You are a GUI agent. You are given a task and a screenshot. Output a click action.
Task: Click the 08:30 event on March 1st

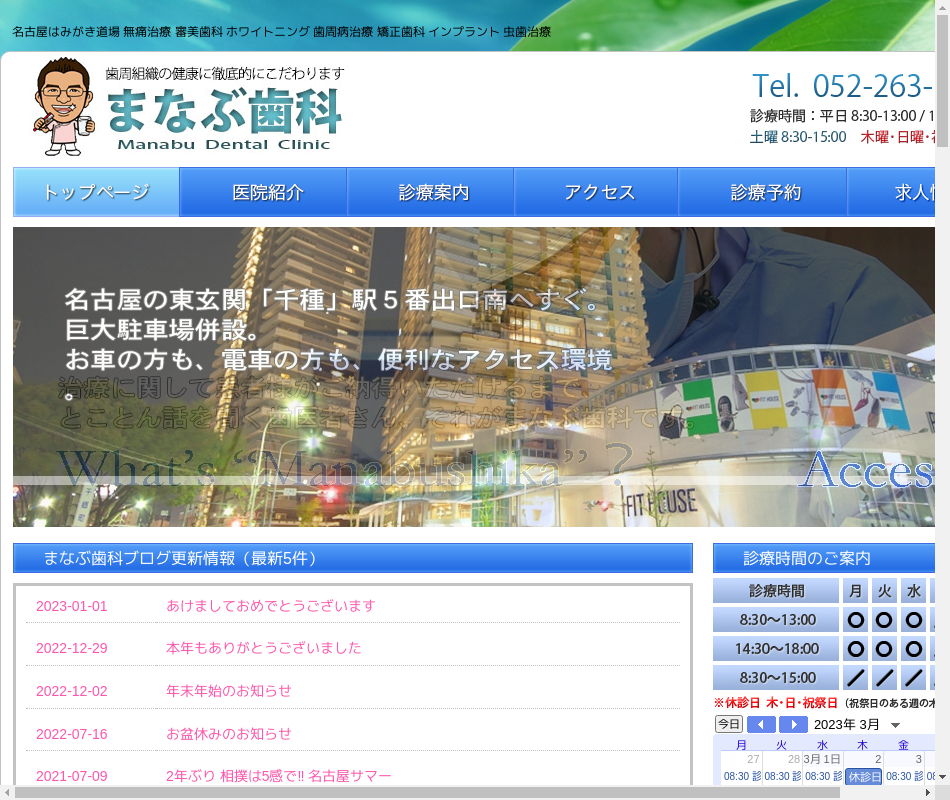pos(823,776)
